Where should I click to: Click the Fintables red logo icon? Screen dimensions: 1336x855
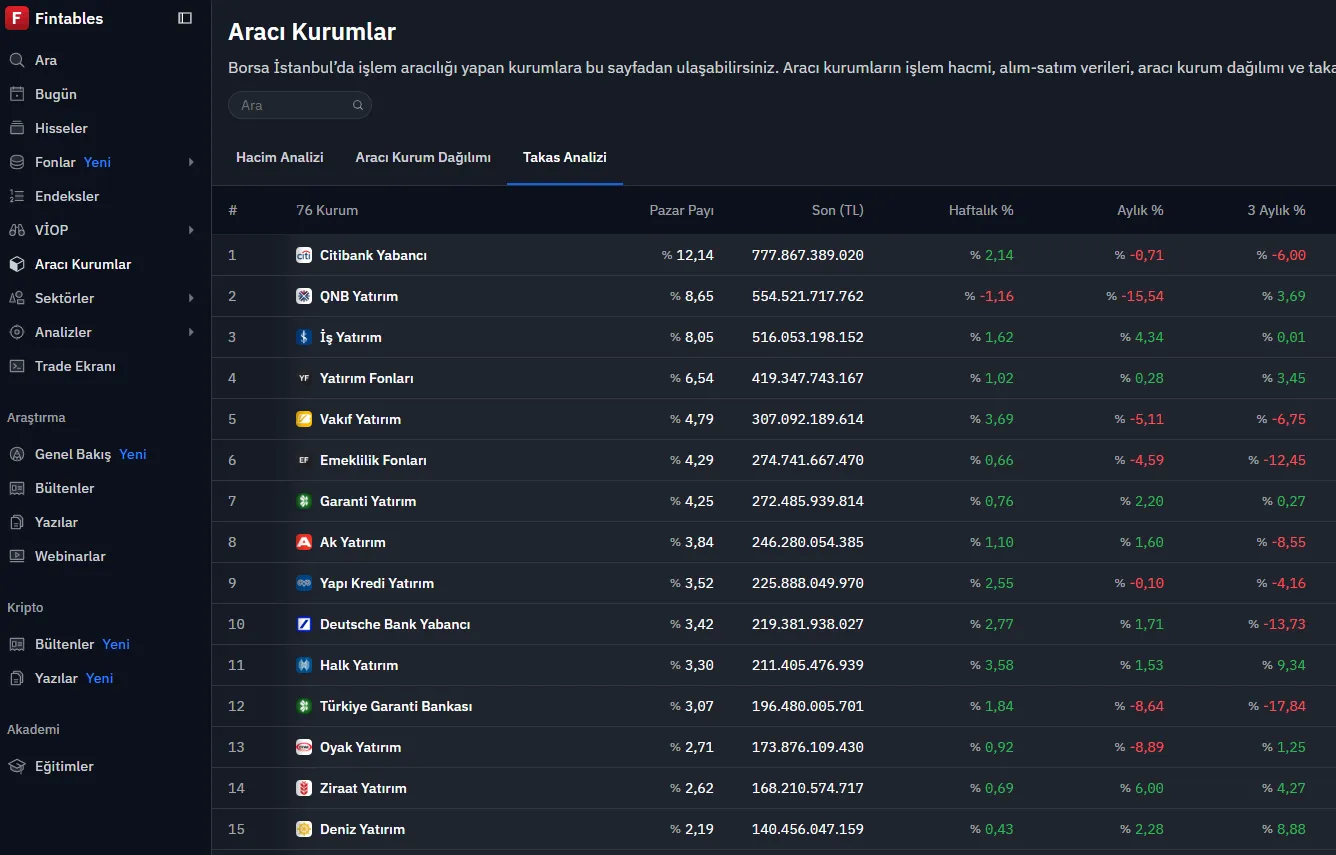coord(17,18)
